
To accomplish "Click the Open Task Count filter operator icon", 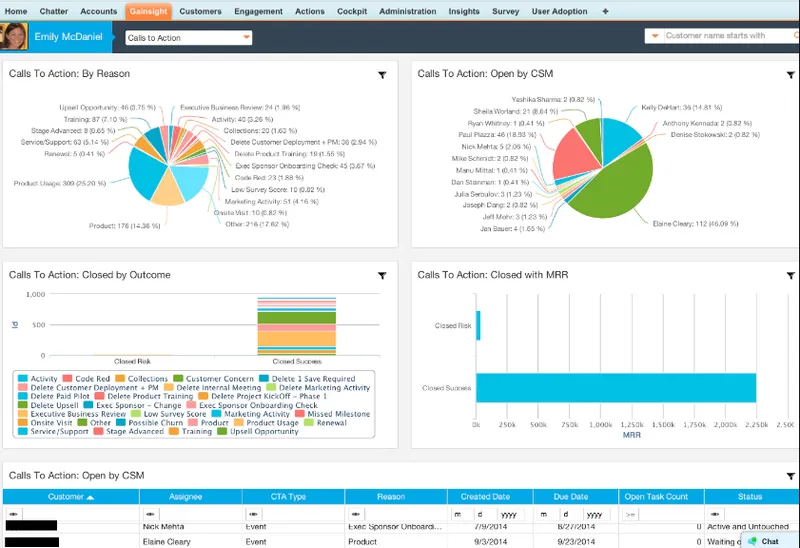I will [x=630, y=514].
